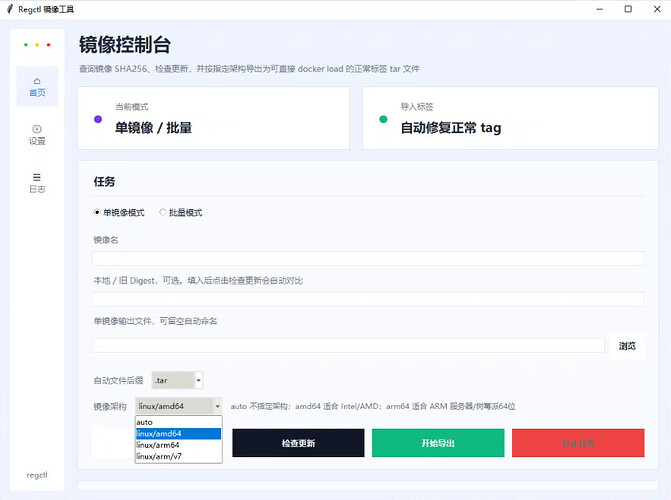Image resolution: width=671 pixels, height=500 pixels.
Task: Click the regctl label at sidebar bottom
Action: [x=37, y=475]
